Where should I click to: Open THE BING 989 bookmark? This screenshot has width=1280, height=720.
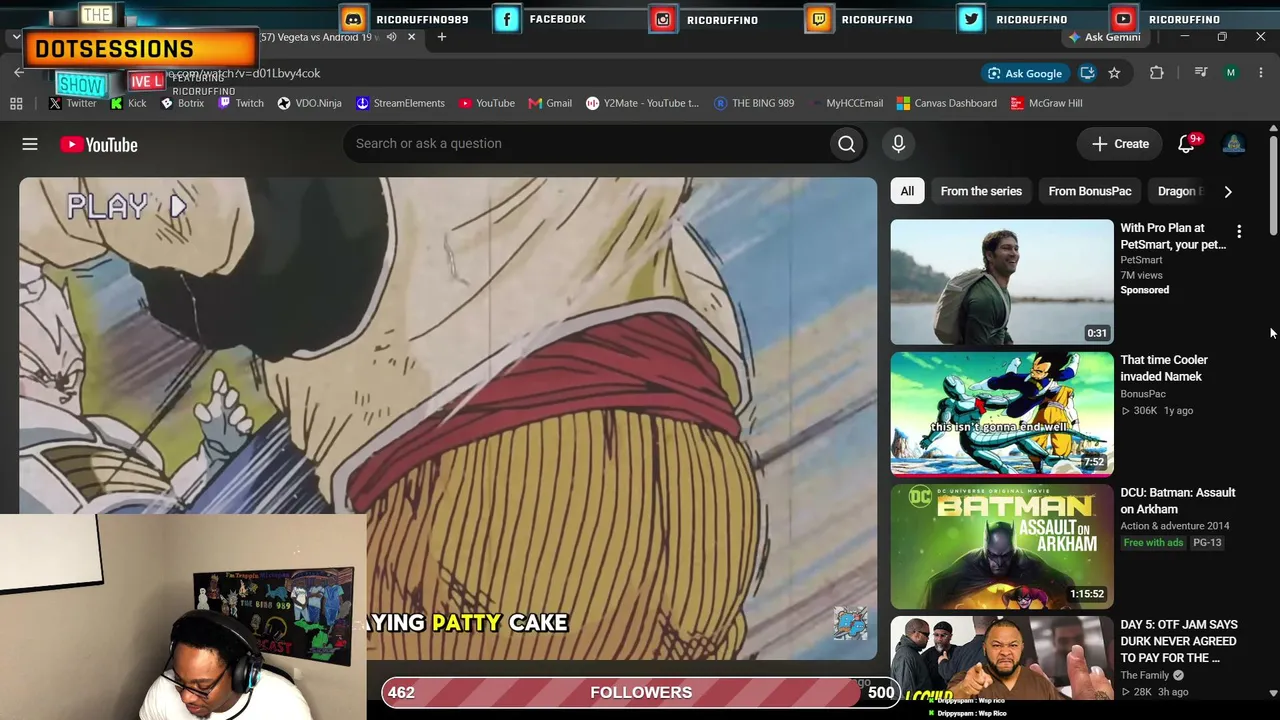point(754,103)
